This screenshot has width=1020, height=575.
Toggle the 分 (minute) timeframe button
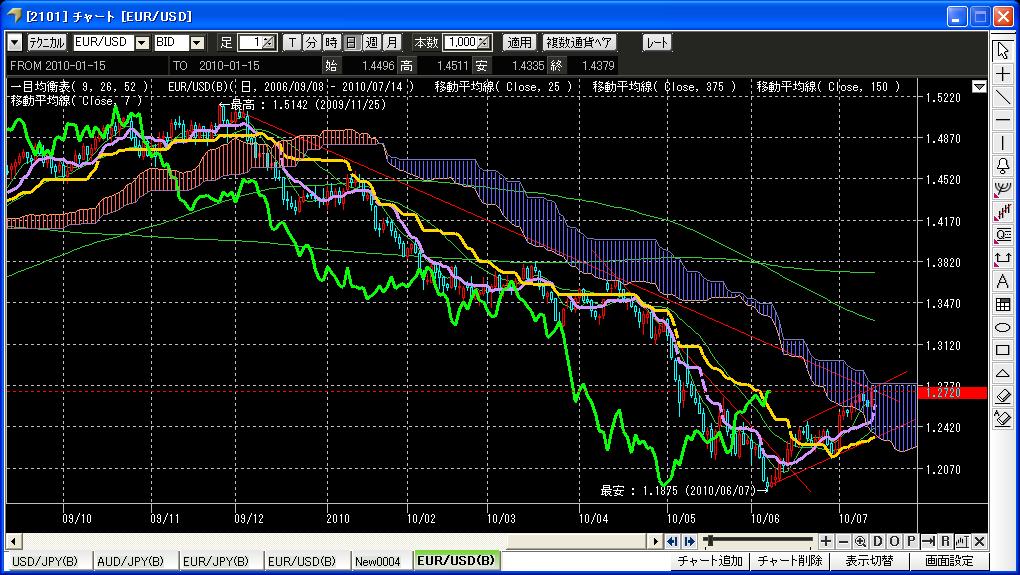pos(312,43)
